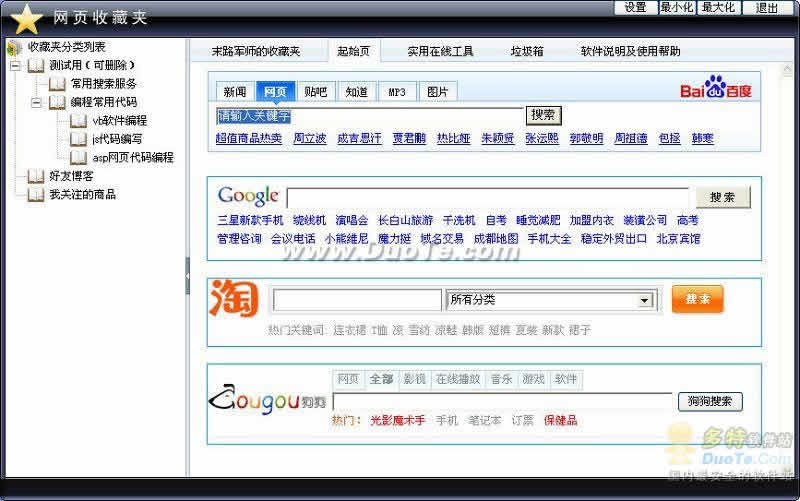Open the 保健品 link

click(560, 420)
